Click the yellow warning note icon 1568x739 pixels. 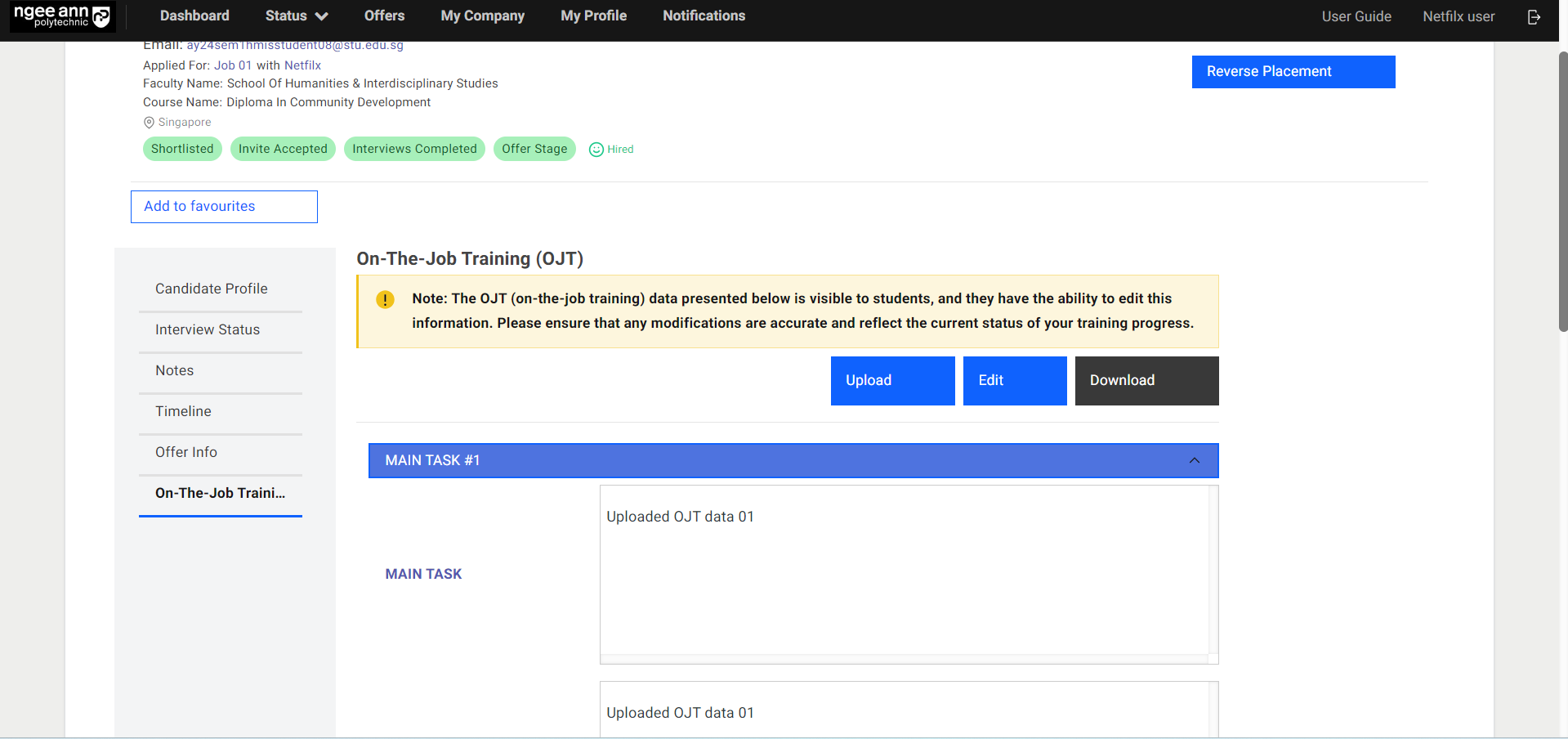point(385,300)
